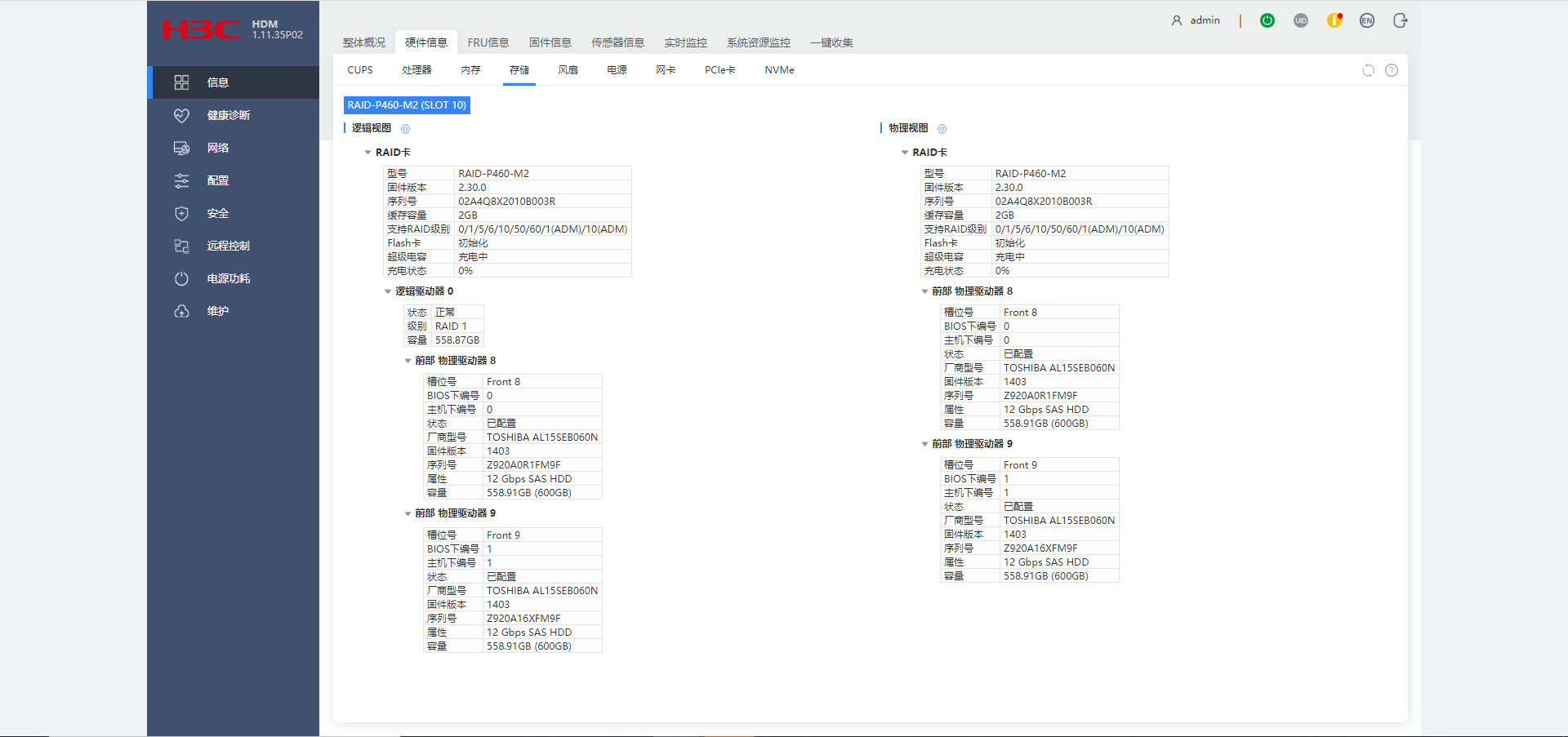This screenshot has width=1568, height=737.
Task: Click the green power status icon
Action: pos(1267,20)
